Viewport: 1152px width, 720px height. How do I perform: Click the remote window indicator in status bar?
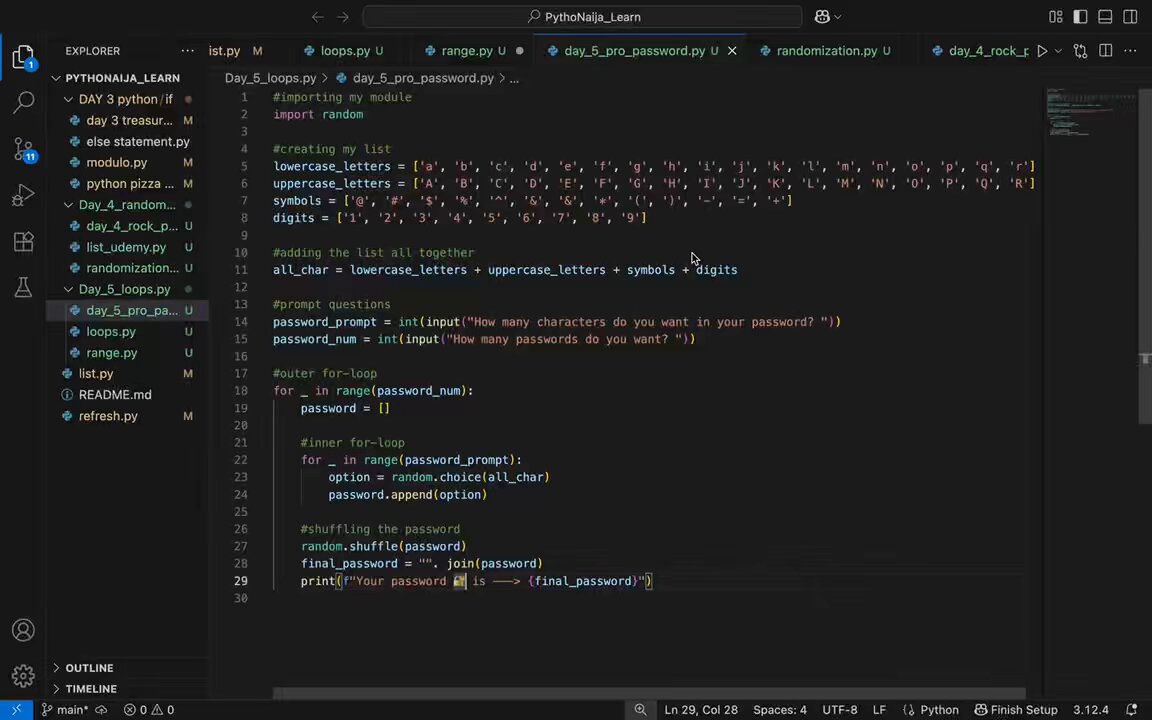pyautogui.click(x=15, y=710)
